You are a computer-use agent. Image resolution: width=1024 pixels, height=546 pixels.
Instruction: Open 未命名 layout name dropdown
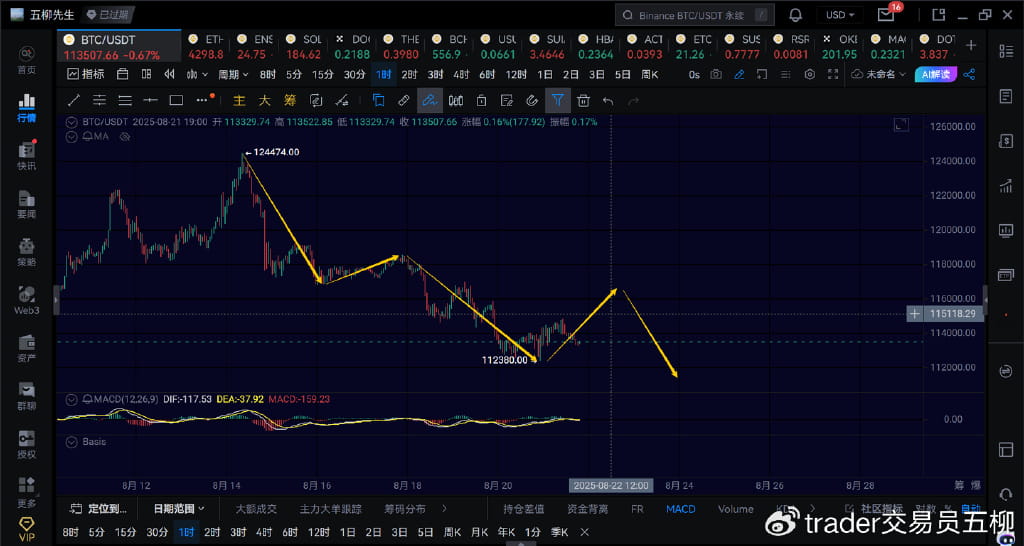[x=880, y=74]
